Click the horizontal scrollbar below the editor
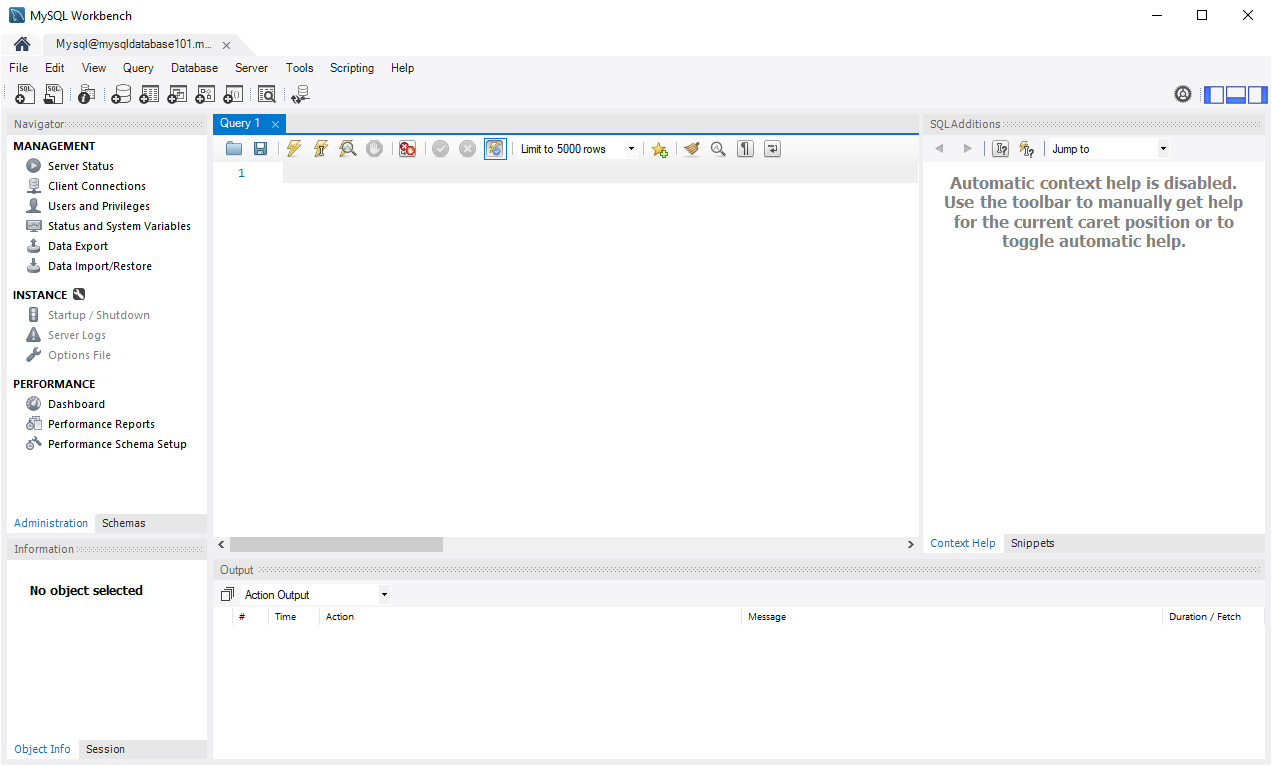1272x766 pixels. (335, 544)
